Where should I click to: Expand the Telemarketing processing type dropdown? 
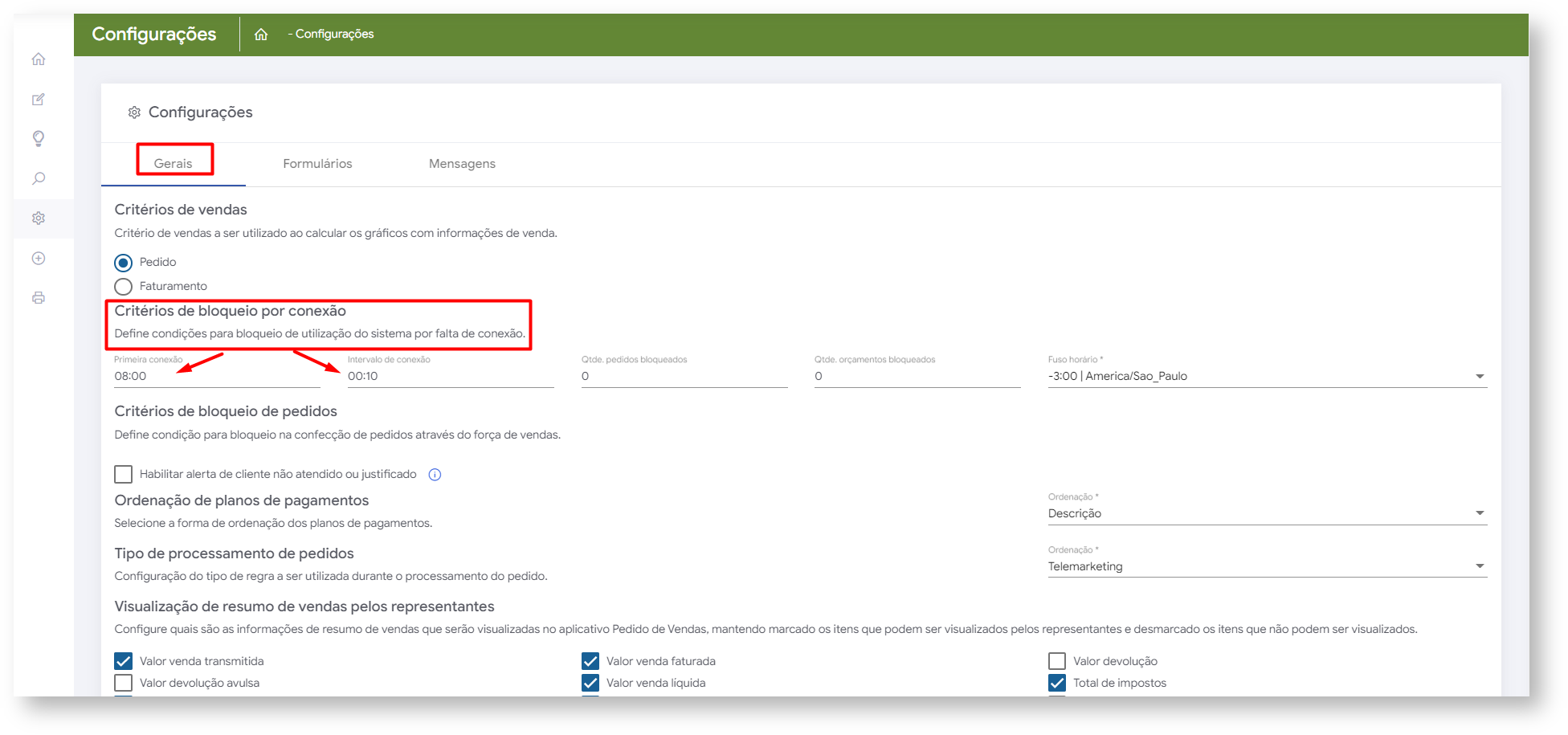click(x=1267, y=567)
